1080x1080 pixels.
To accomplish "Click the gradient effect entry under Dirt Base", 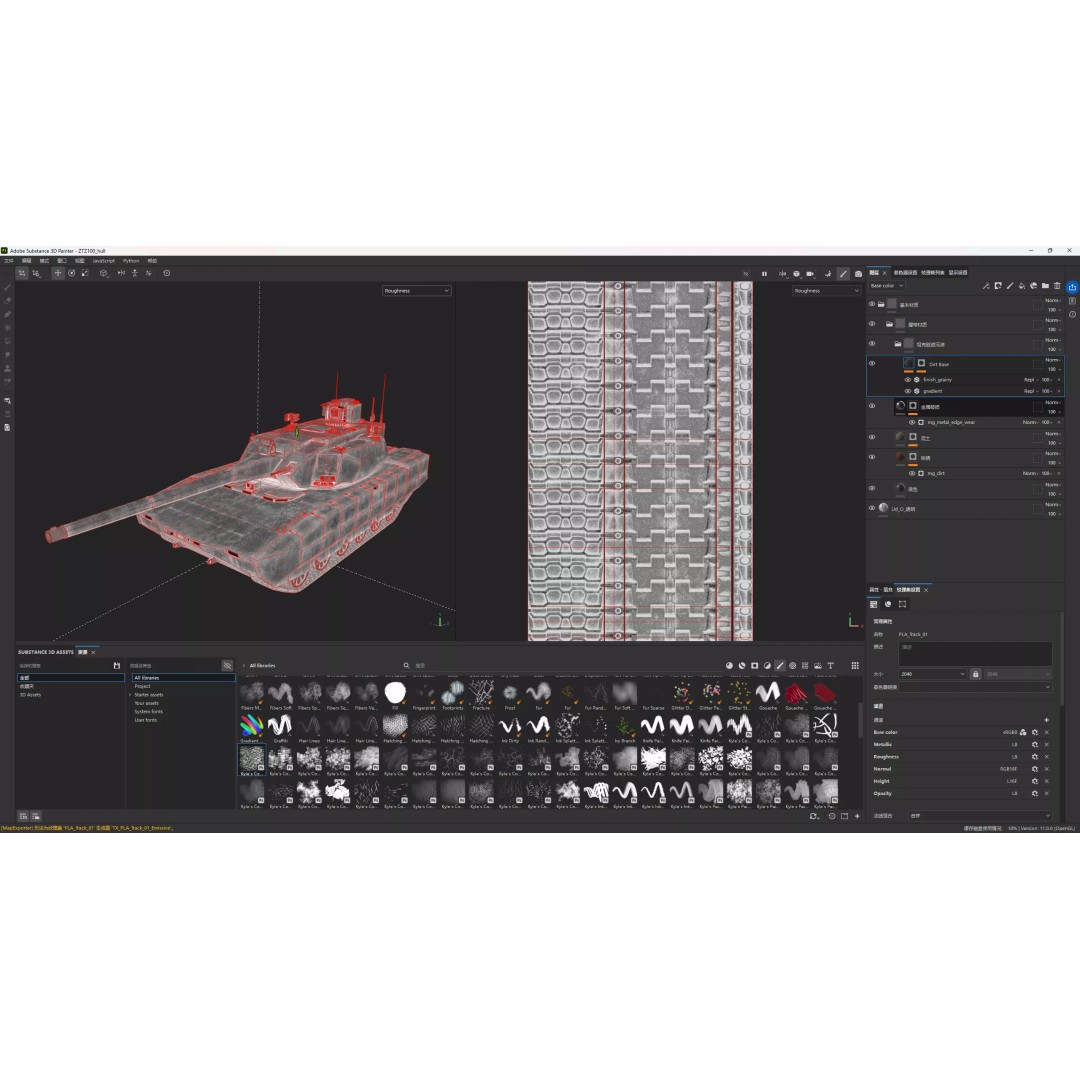I will click(x=933, y=391).
